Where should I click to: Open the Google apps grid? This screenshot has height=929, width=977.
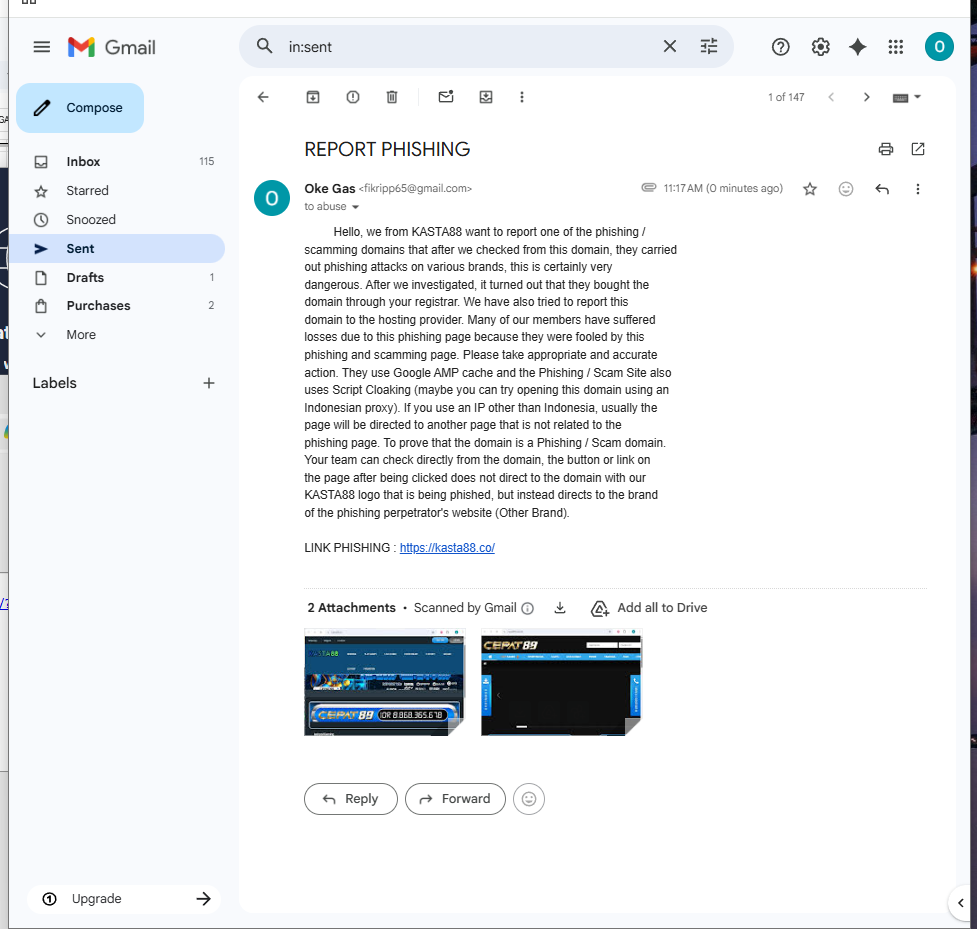click(896, 47)
